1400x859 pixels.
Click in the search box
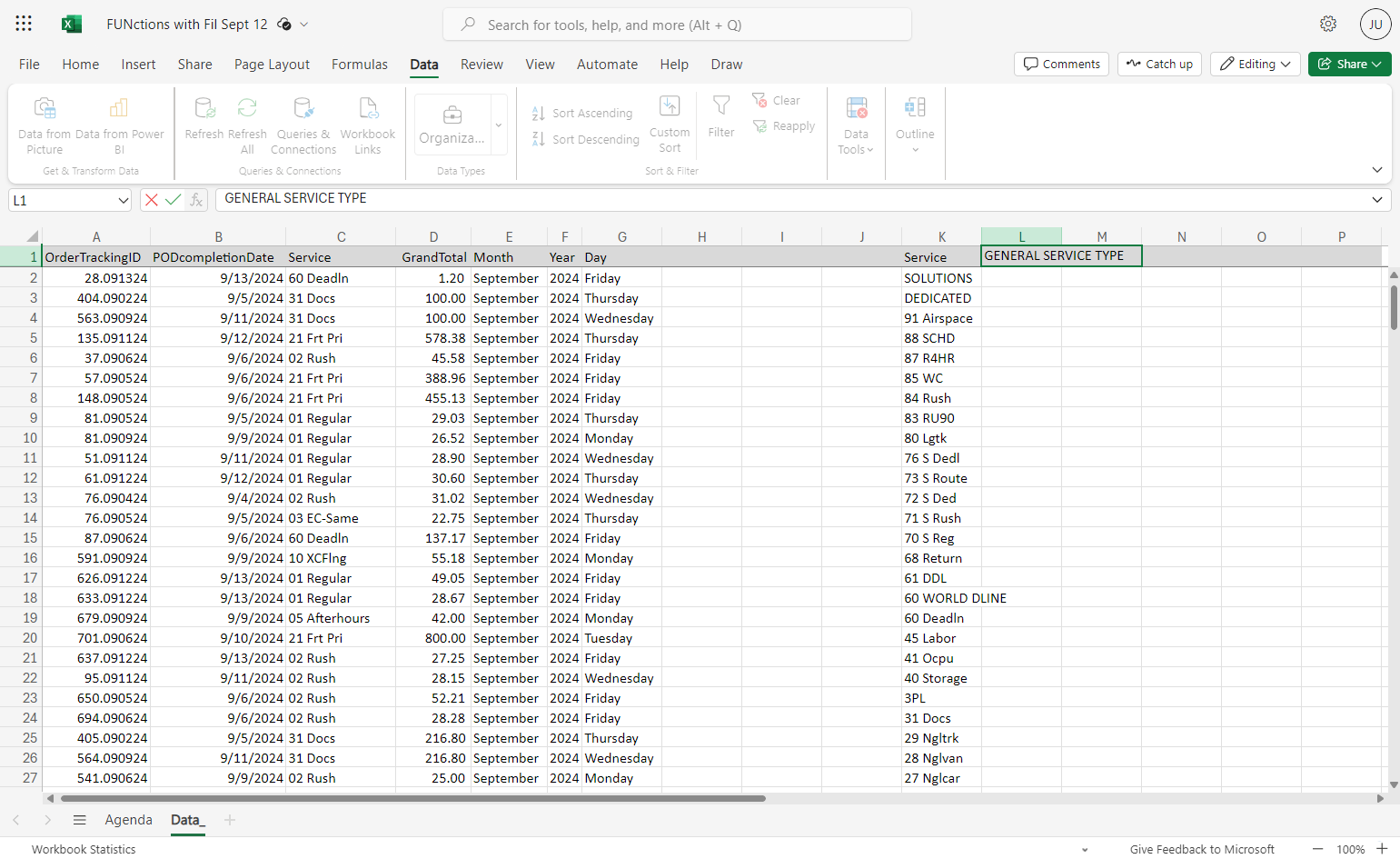tap(677, 25)
